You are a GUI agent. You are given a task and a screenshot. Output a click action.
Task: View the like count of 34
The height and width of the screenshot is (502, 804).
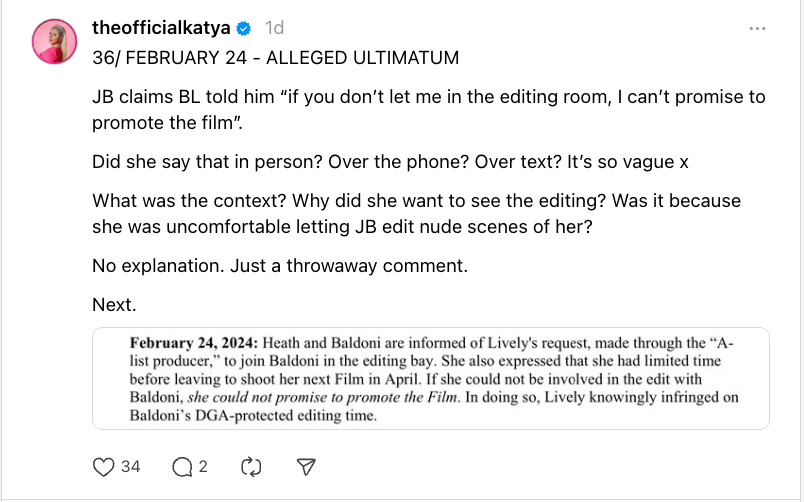click(130, 466)
